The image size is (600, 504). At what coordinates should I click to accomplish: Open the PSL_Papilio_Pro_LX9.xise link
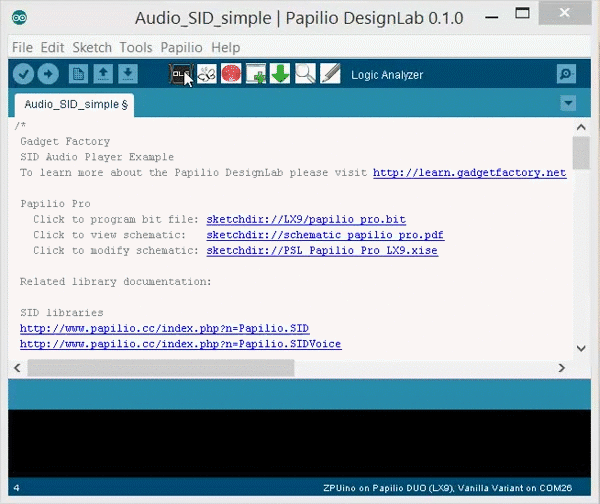pos(322,250)
